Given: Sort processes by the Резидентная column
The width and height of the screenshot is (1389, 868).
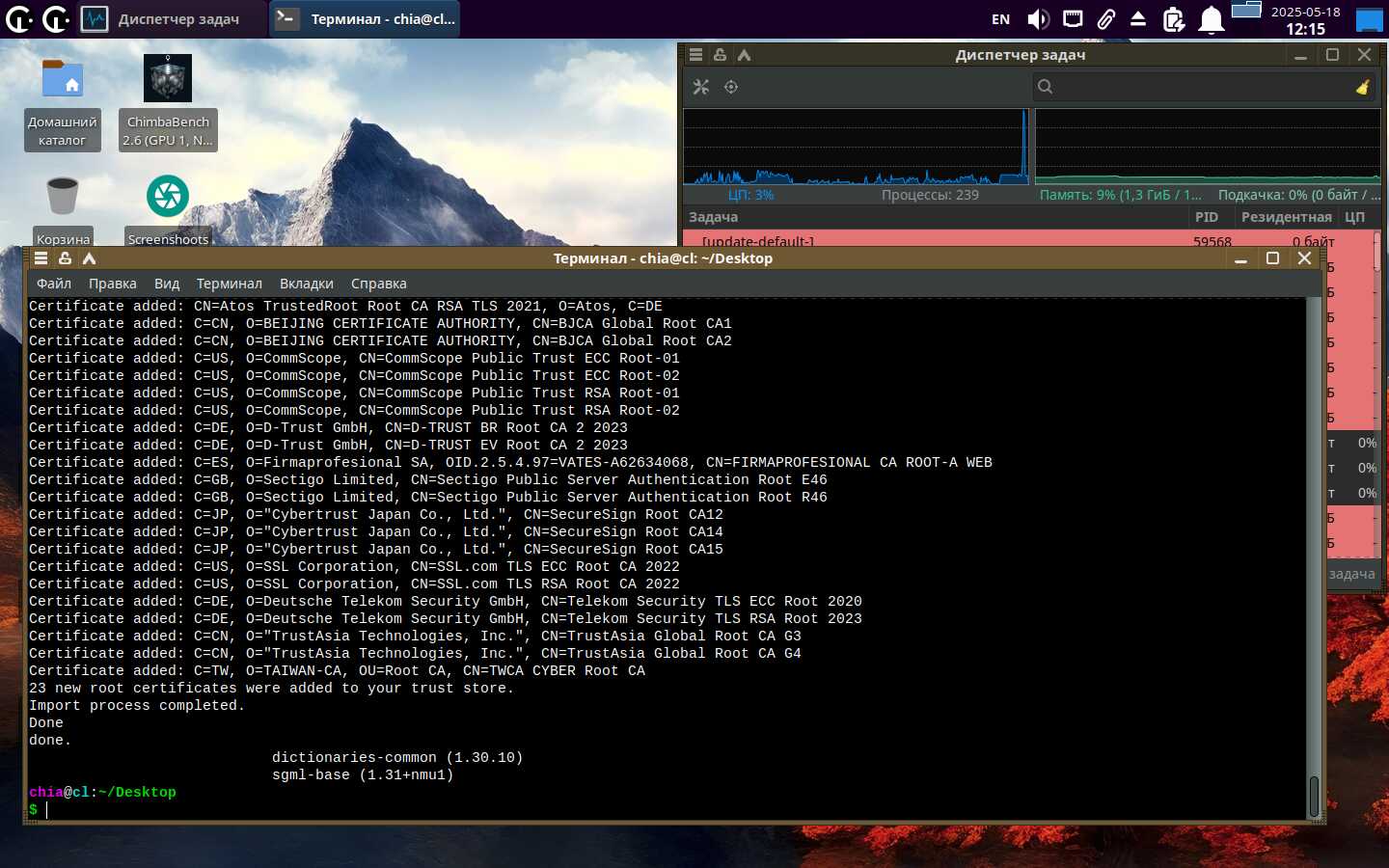Looking at the screenshot, I should pos(1286,217).
